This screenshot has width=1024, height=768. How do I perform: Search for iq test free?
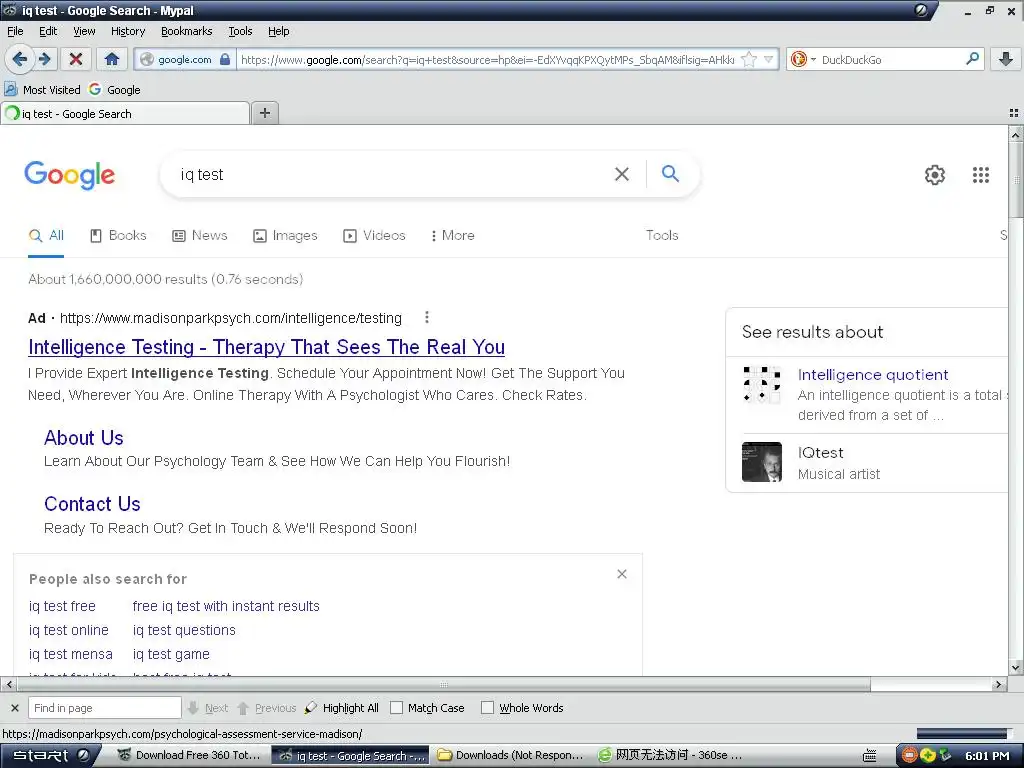tap(62, 606)
